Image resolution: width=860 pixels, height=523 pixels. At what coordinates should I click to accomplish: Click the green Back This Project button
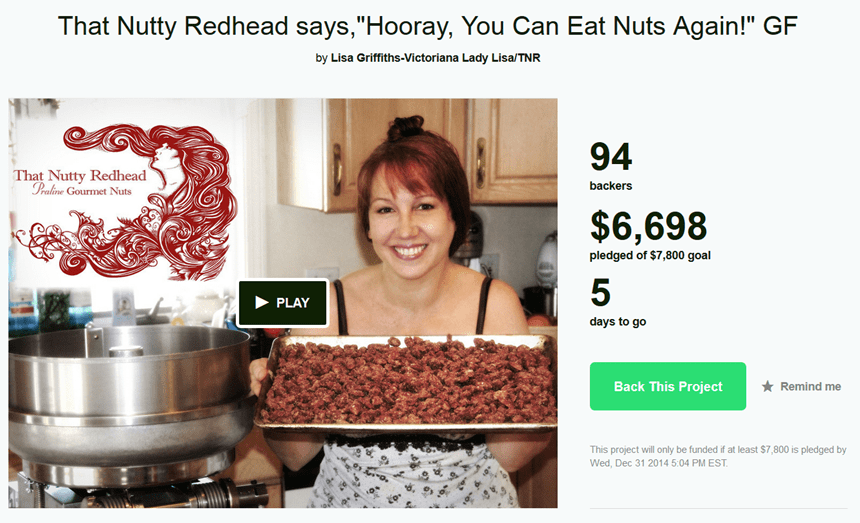(x=667, y=386)
